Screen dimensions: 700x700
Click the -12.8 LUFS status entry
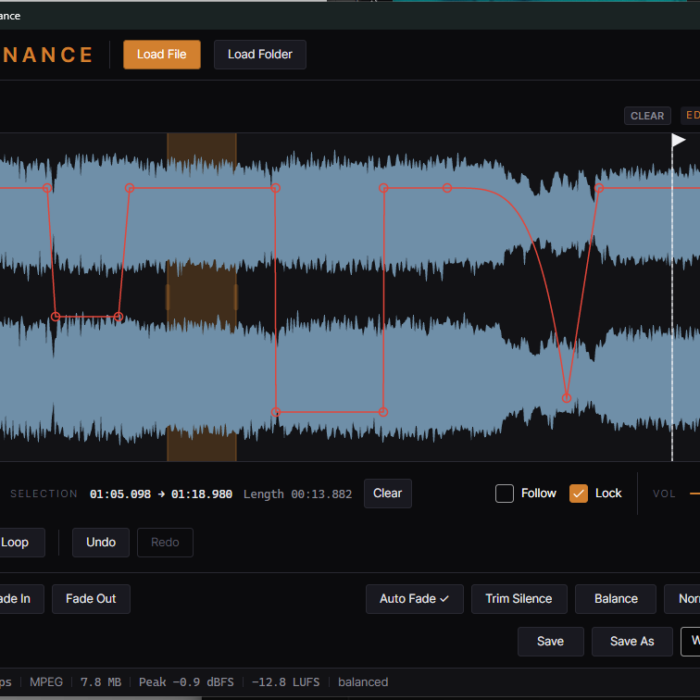click(286, 682)
